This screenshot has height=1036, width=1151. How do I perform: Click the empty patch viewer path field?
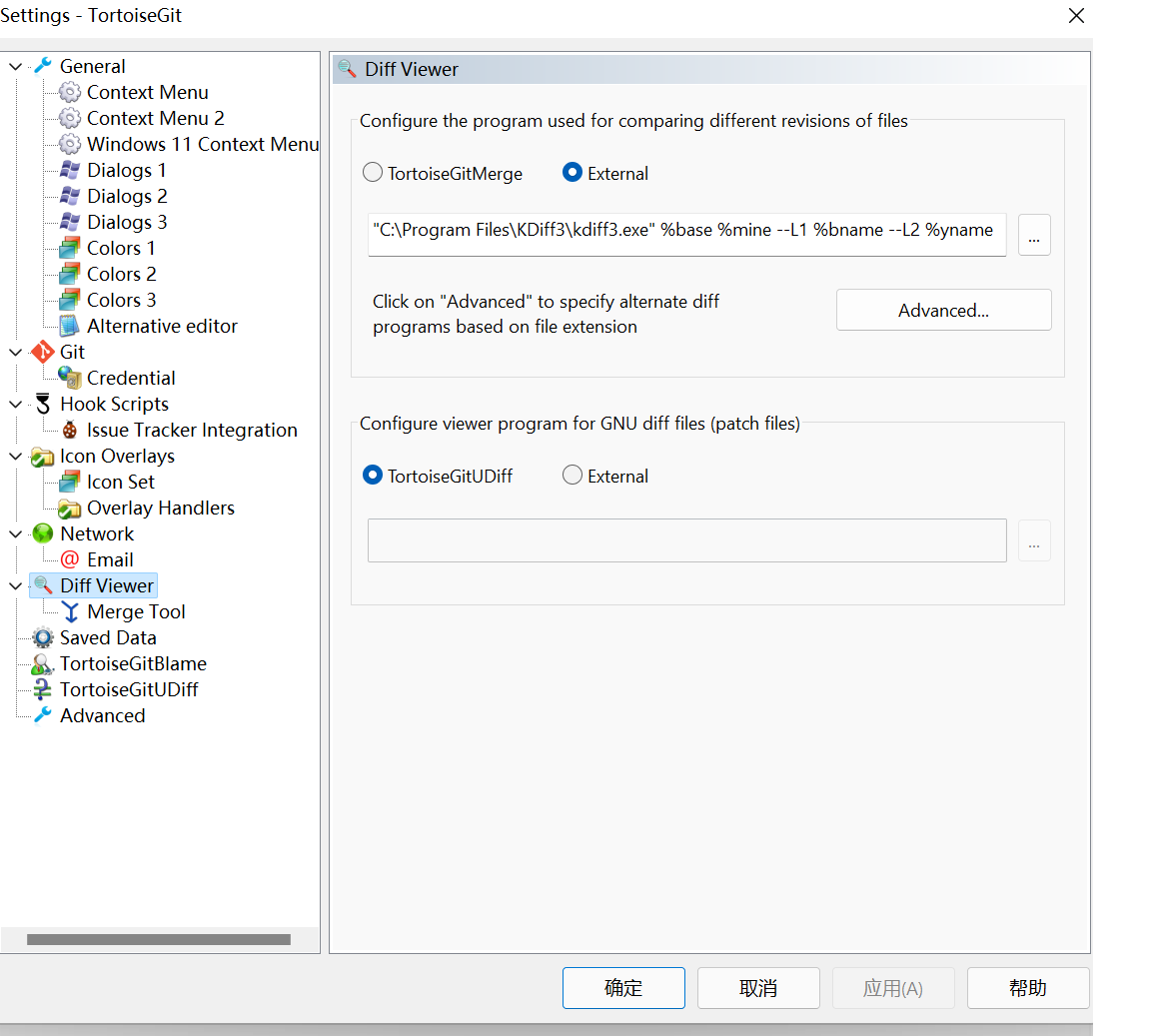[x=687, y=540]
